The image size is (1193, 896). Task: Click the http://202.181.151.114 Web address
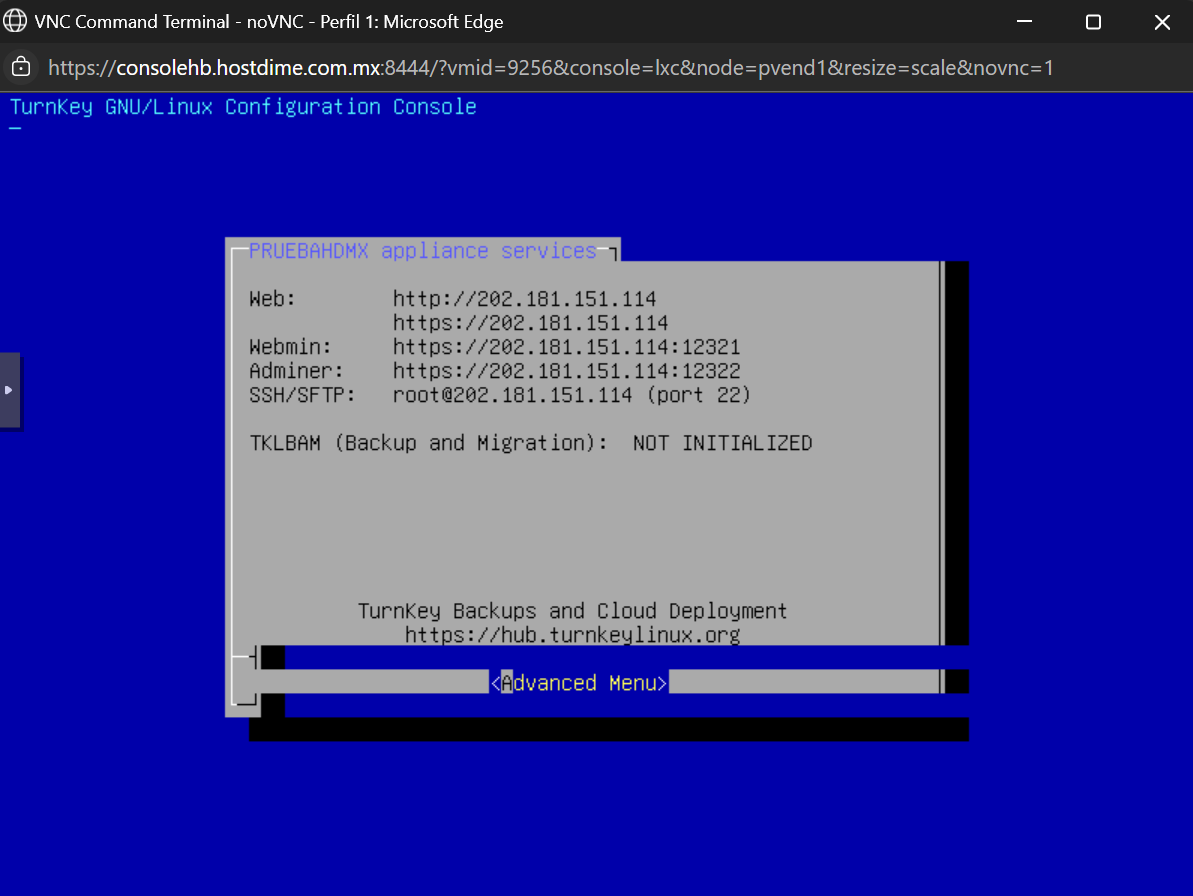tap(524, 299)
